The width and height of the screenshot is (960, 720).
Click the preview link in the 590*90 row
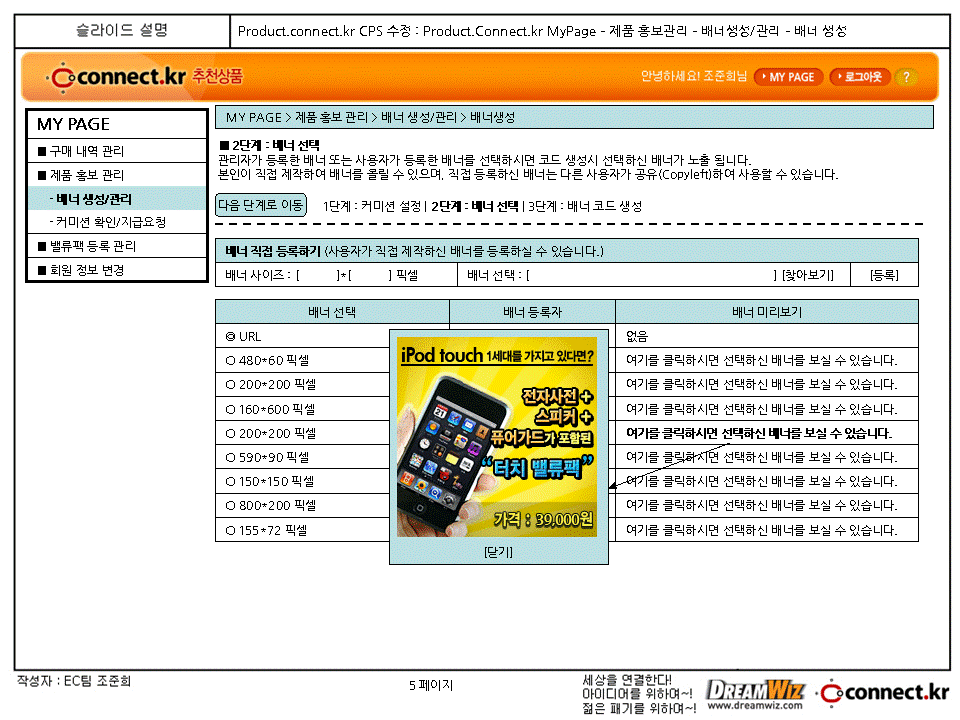[x=761, y=457]
